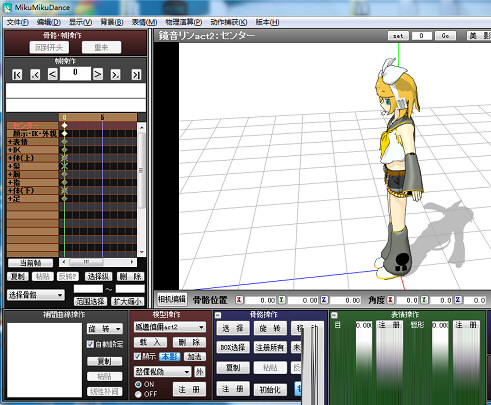Open the 物理演算(P) menu

pyautogui.click(x=184, y=22)
